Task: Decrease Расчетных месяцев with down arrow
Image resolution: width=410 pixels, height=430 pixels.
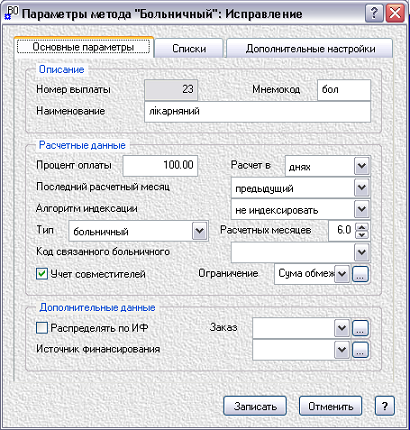Action: coord(362,234)
